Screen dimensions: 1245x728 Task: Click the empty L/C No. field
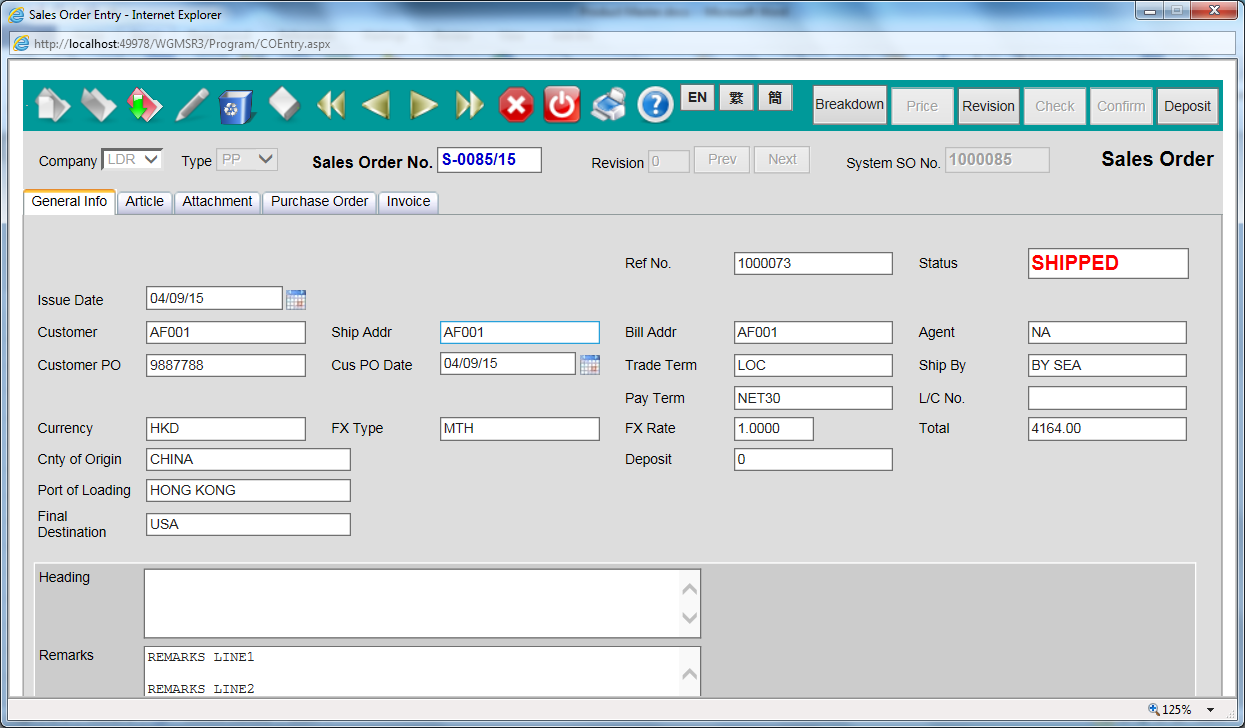pyautogui.click(x=1107, y=398)
